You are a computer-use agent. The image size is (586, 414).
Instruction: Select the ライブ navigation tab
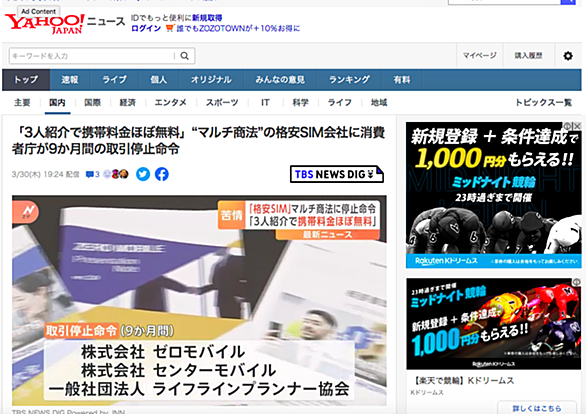(114, 80)
